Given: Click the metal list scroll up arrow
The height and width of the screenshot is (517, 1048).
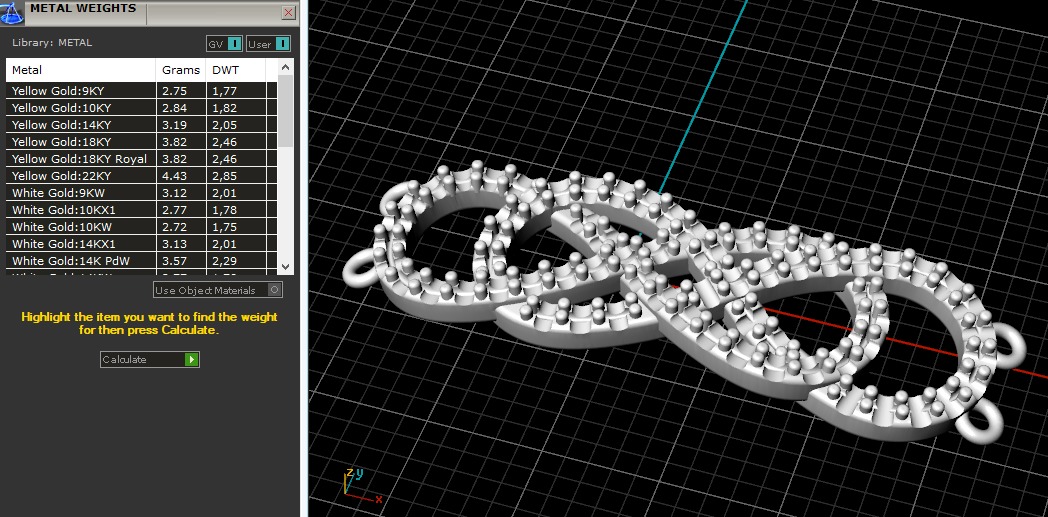Looking at the screenshot, I should [285, 67].
